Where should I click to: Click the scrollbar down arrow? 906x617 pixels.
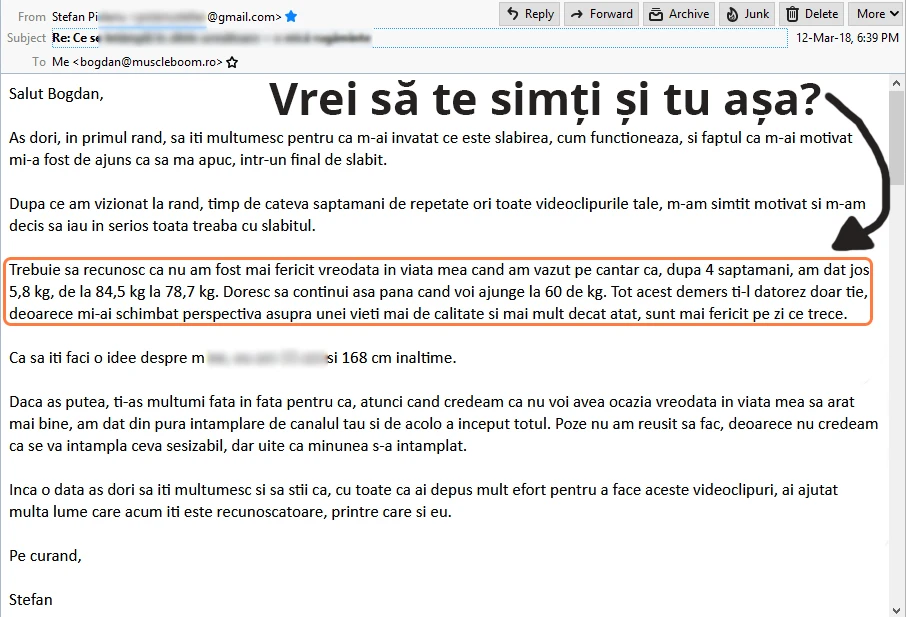pyautogui.click(x=896, y=610)
